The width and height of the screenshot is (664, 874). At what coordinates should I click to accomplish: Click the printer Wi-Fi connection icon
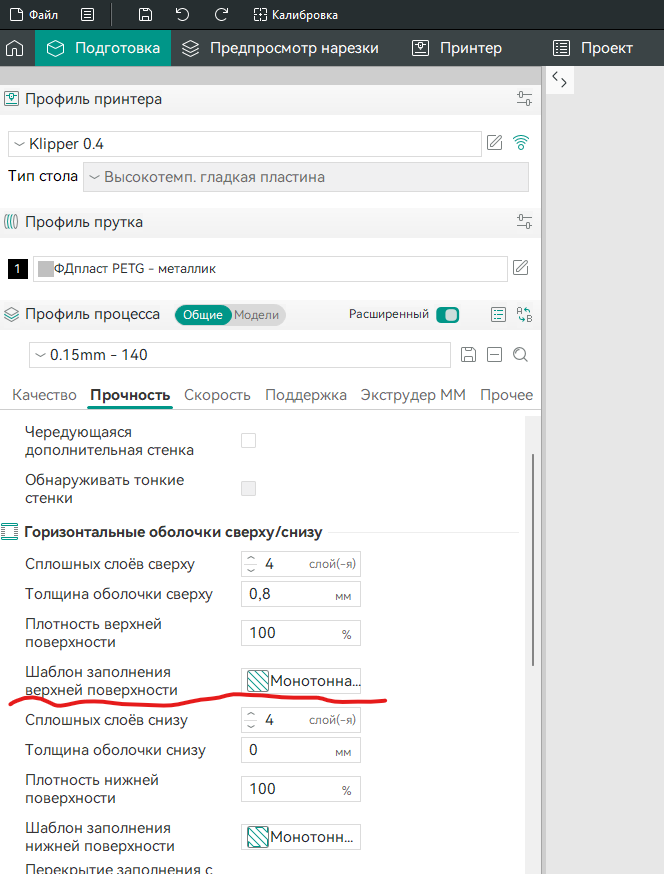520,143
